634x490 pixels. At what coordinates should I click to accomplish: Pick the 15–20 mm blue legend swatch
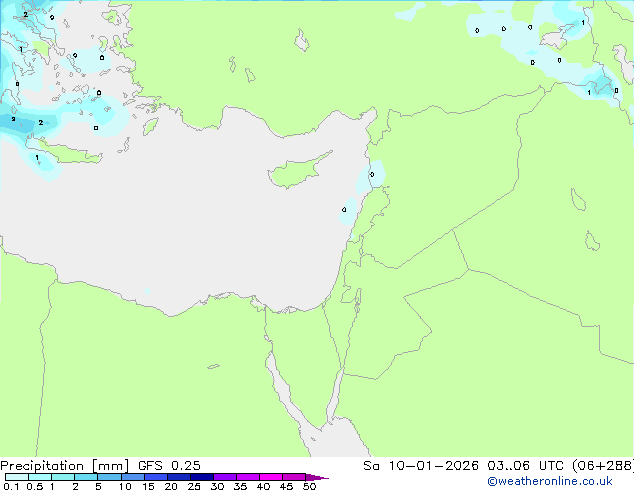156,477
